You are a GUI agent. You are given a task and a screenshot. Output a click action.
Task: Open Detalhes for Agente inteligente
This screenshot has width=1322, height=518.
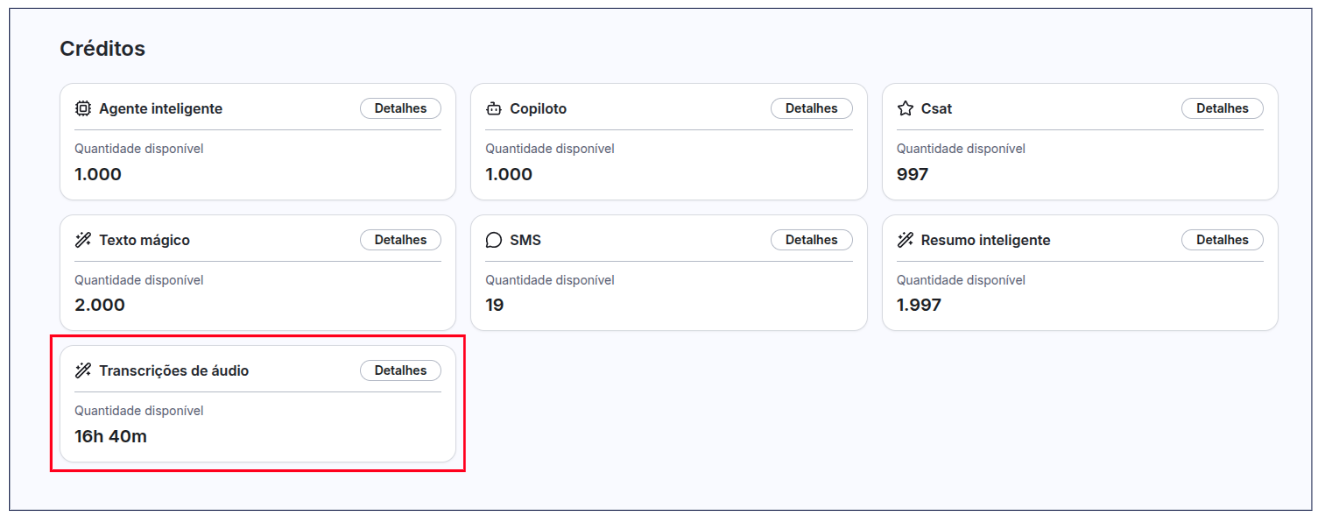[x=400, y=108]
